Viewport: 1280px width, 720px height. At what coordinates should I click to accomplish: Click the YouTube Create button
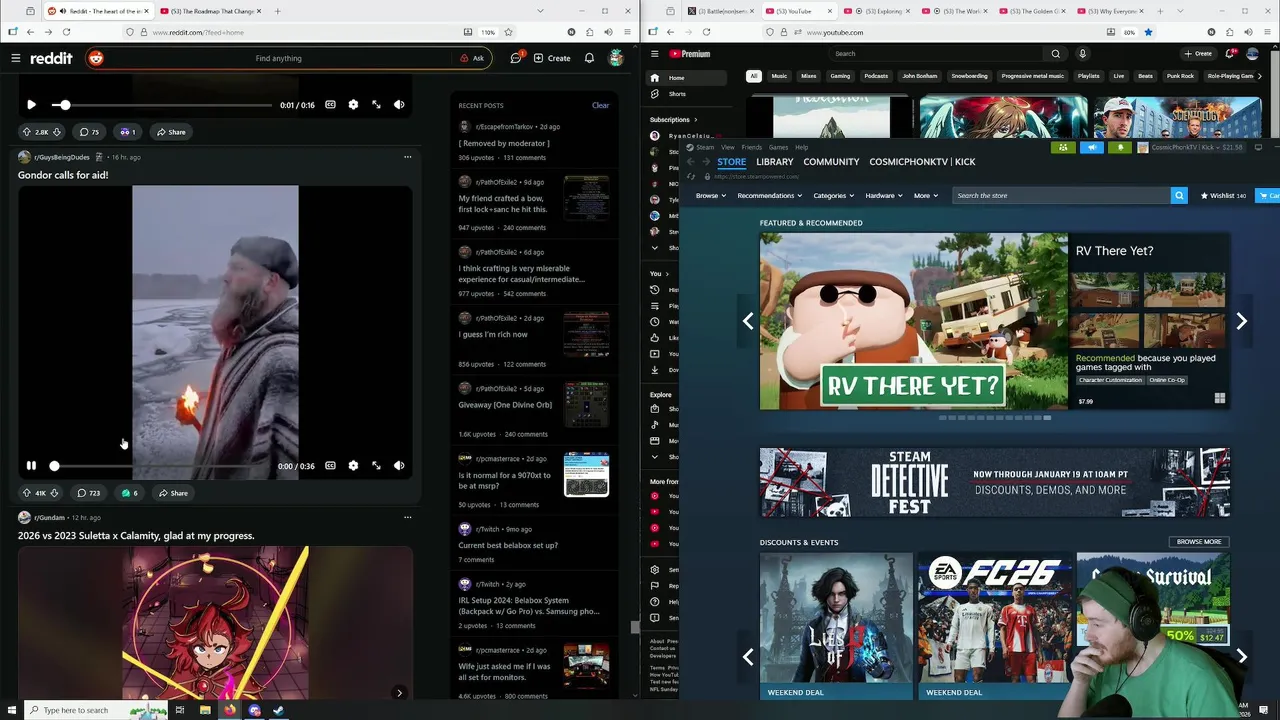point(1198,54)
